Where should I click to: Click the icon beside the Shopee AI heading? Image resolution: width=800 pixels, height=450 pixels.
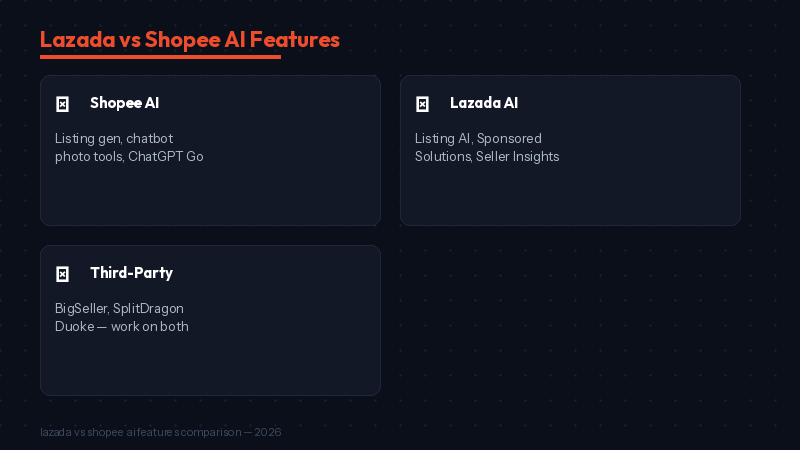click(62, 104)
